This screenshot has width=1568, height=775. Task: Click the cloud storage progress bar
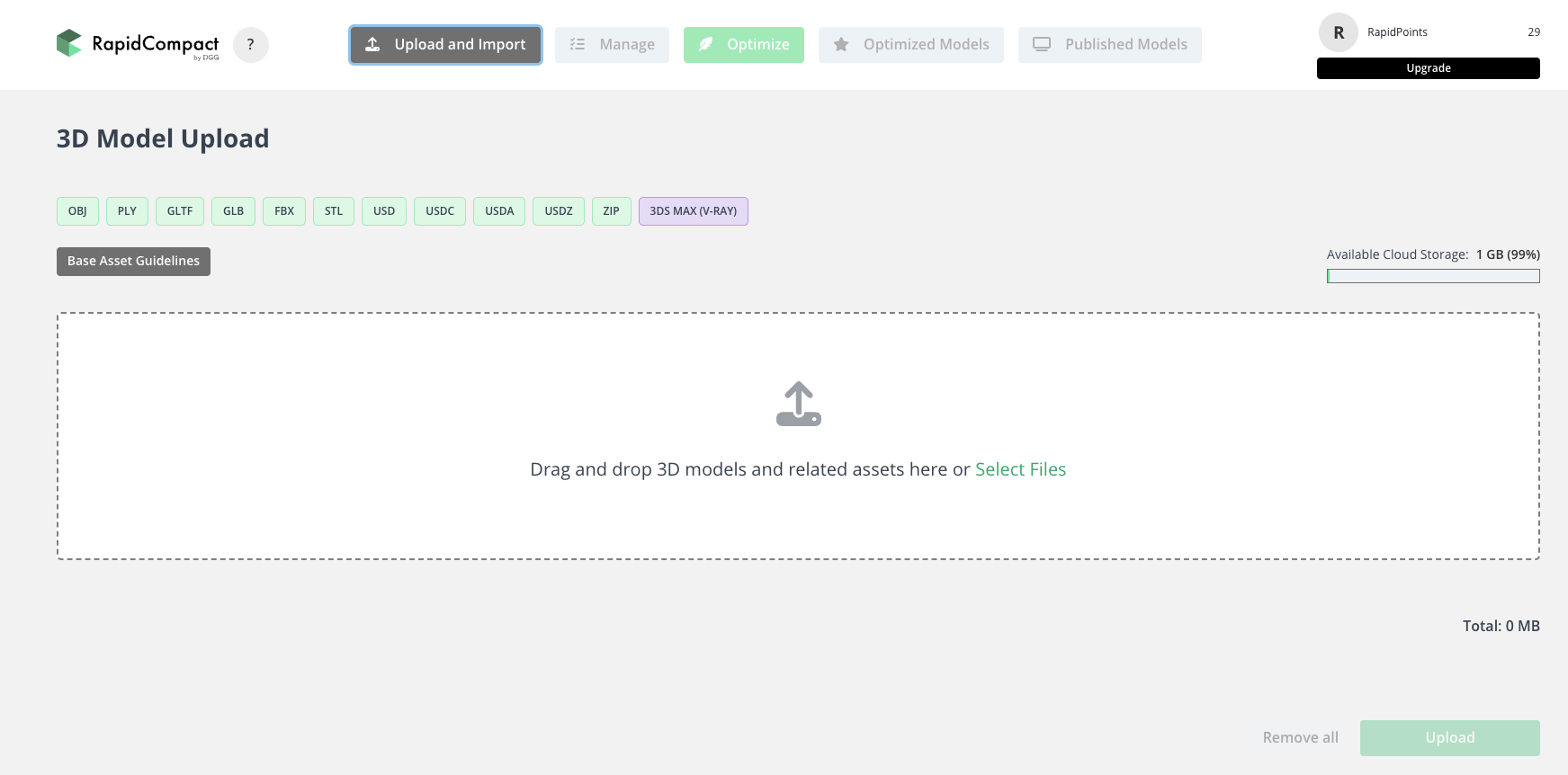pyautogui.click(x=1432, y=276)
